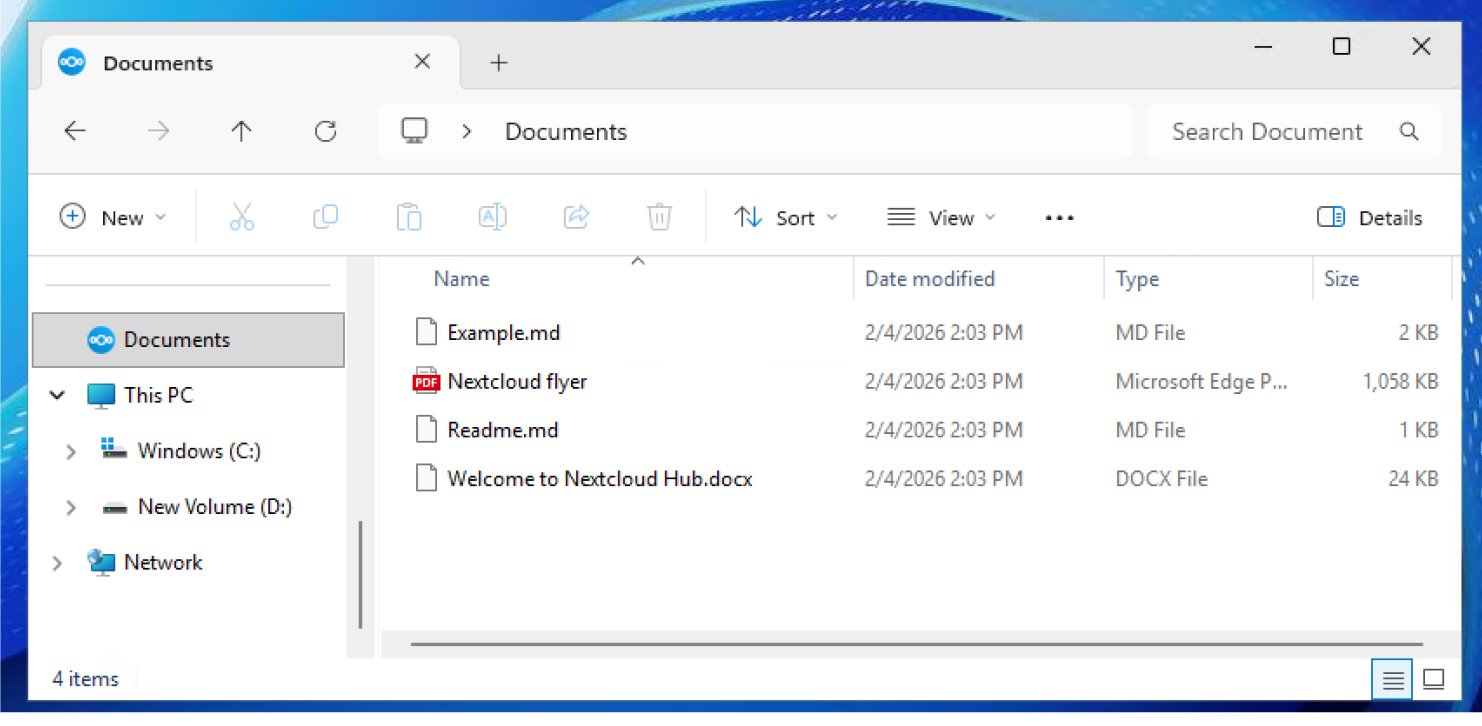Refresh the Documents folder view
This screenshot has width=1482, height=726.
coord(325,131)
